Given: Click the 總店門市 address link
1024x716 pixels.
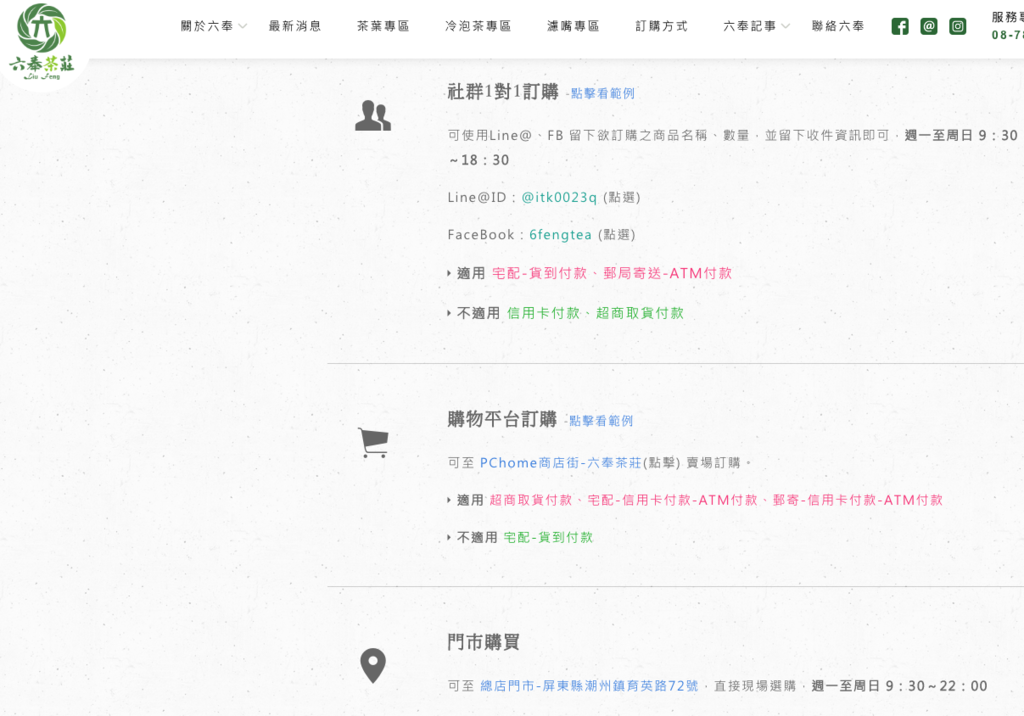Looking at the screenshot, I should [589, 686].
